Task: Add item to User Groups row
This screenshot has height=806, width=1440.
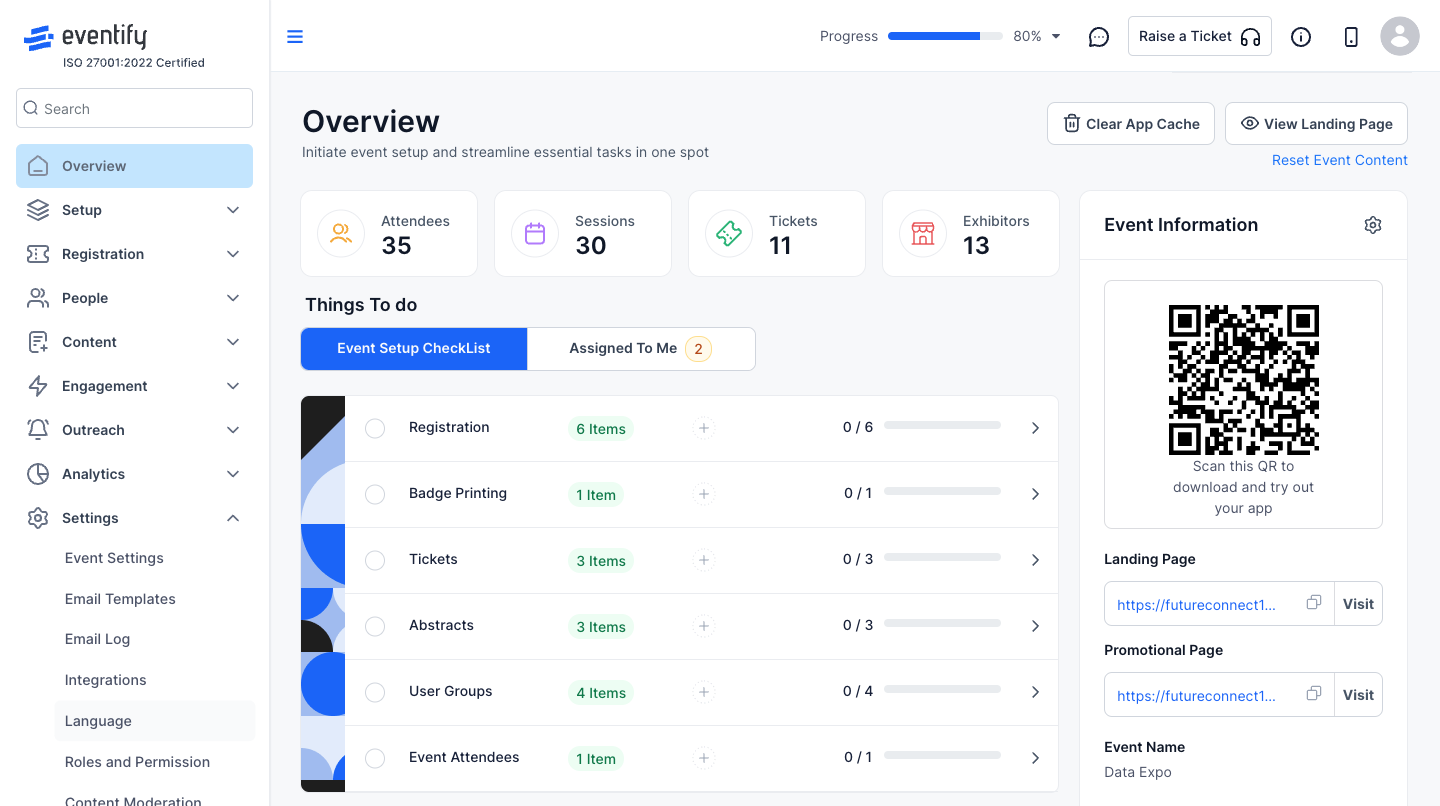Action: [704, 692]
